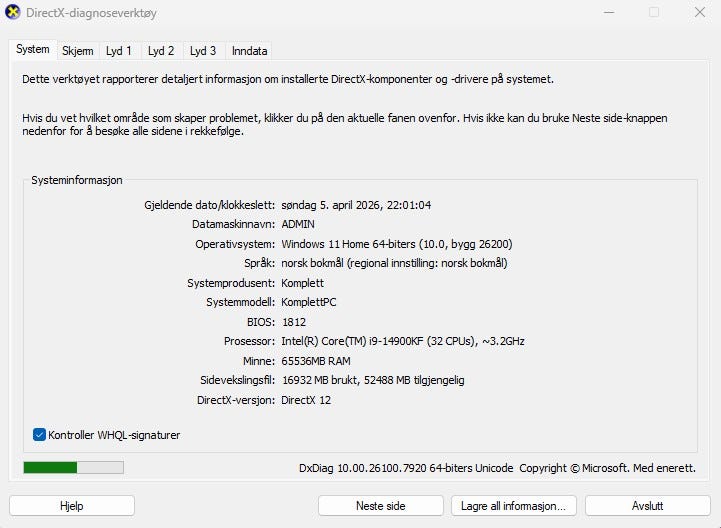Click the Operativsystem label
The image size is (721, 528).
235,244
